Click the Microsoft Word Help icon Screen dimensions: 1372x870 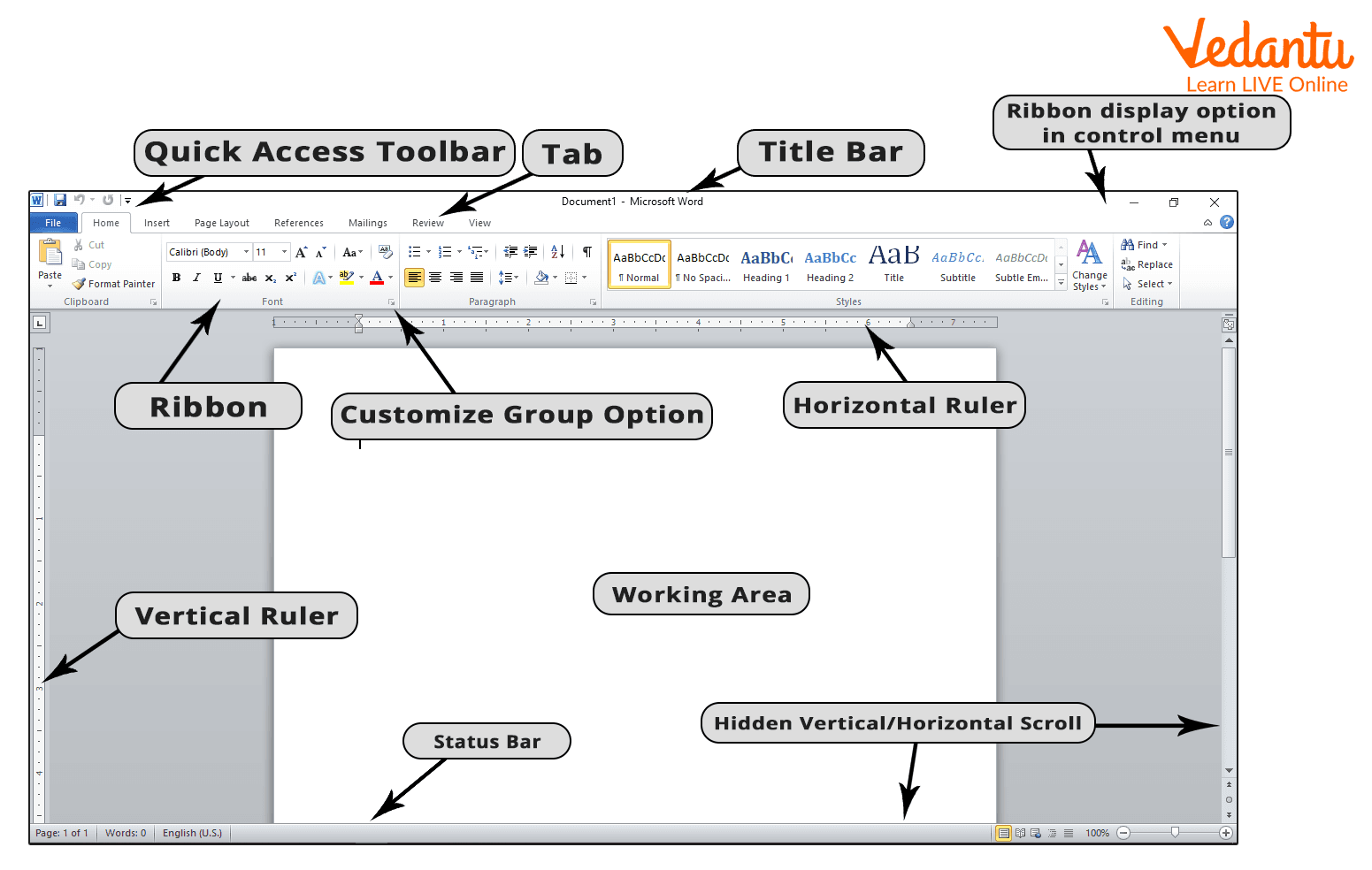(x=1226, y=223)
